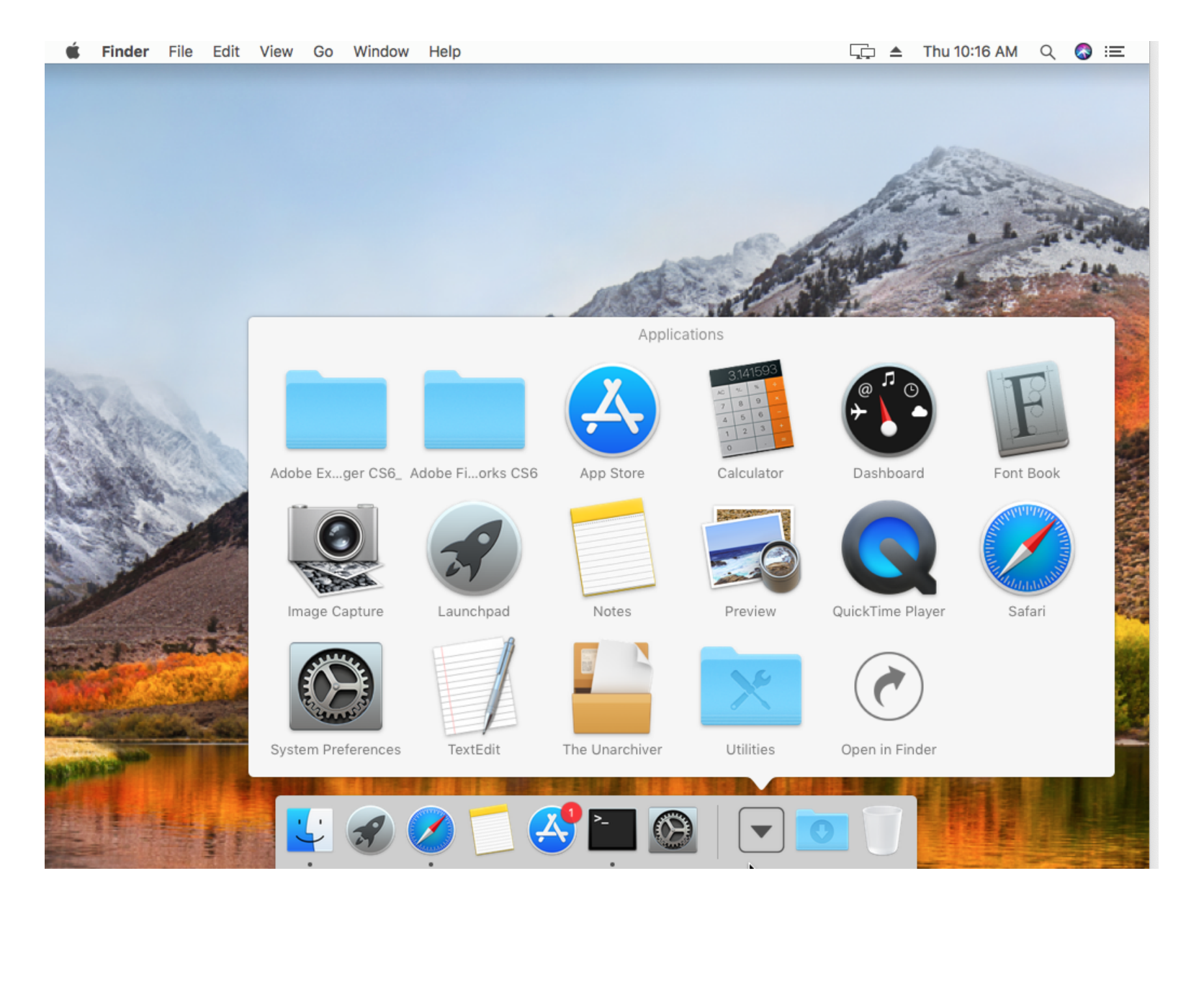Open the Utilities folder
Screen dimensions: 1204x989
click(x=750, y=687)
